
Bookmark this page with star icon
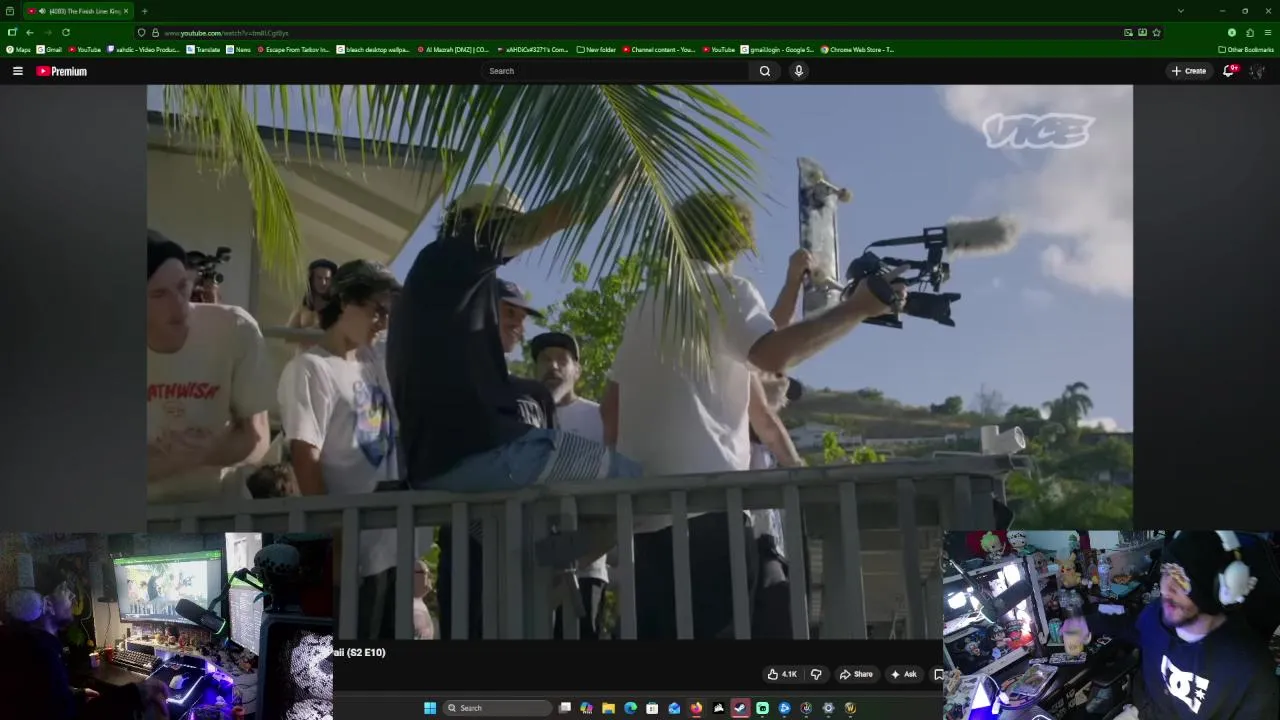1157,32
